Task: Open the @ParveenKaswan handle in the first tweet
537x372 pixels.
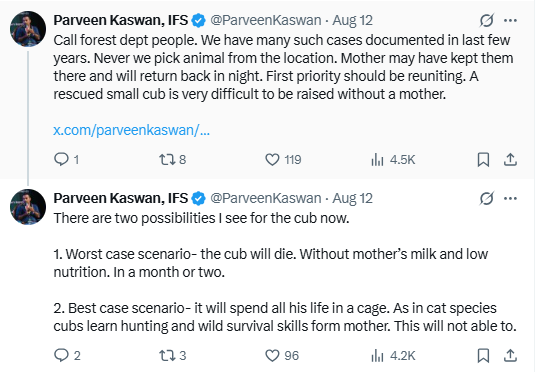Action: pos(266,20)
